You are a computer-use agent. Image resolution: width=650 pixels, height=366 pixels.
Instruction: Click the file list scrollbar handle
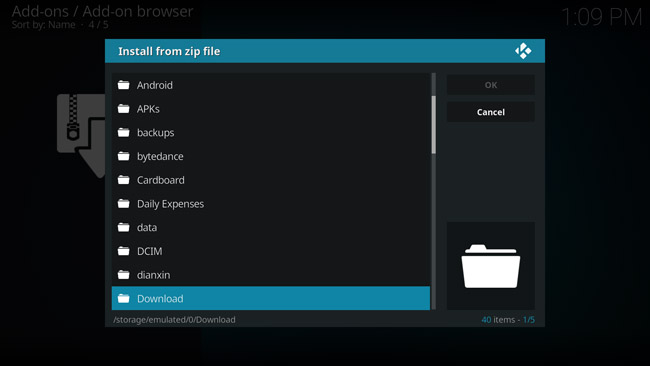(x=434, y=125)
